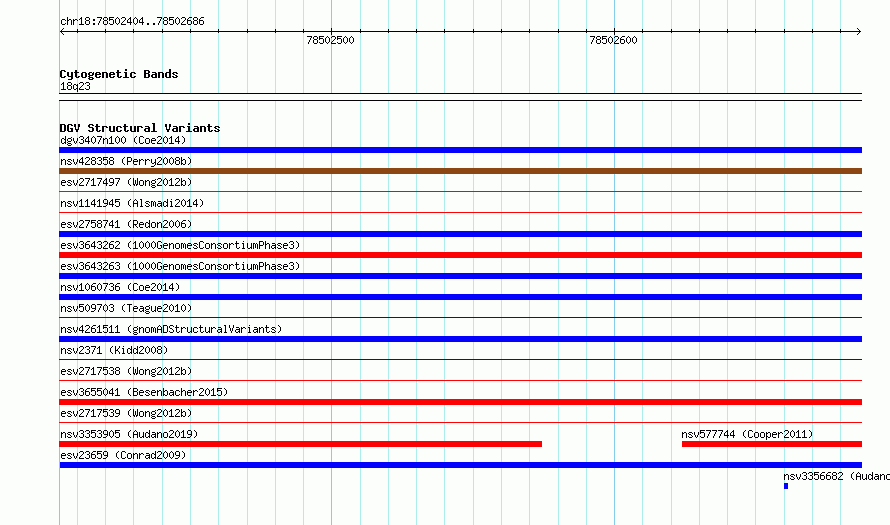Select the blue esv23659 variant bar
Image resolution: width=890 pixels, height=525 pixels.
tap(460, 465)
